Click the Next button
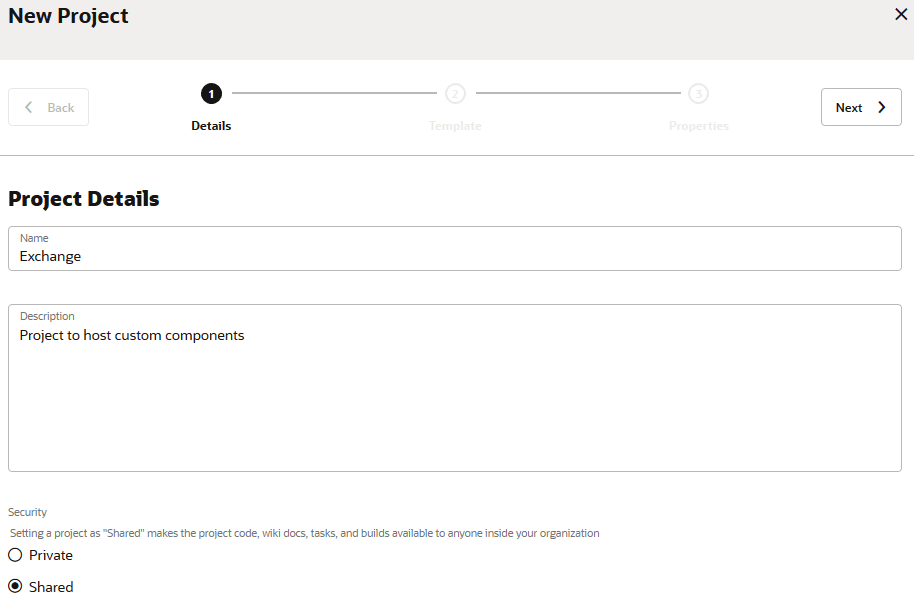 click(861, 107)
